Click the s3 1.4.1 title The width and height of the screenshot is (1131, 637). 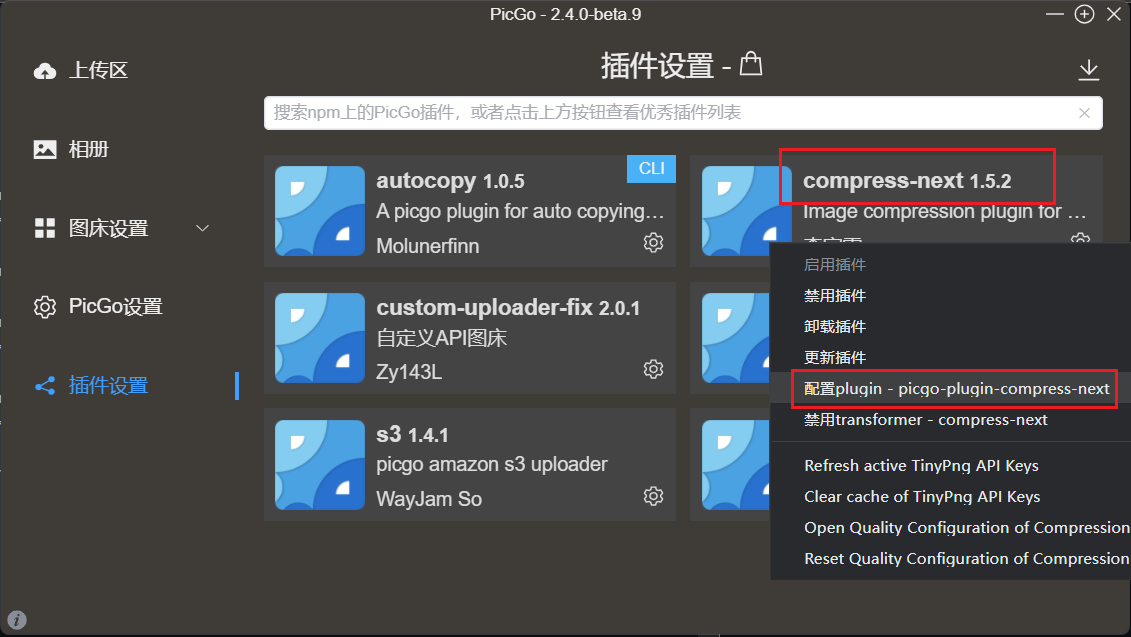pos(412,434)
